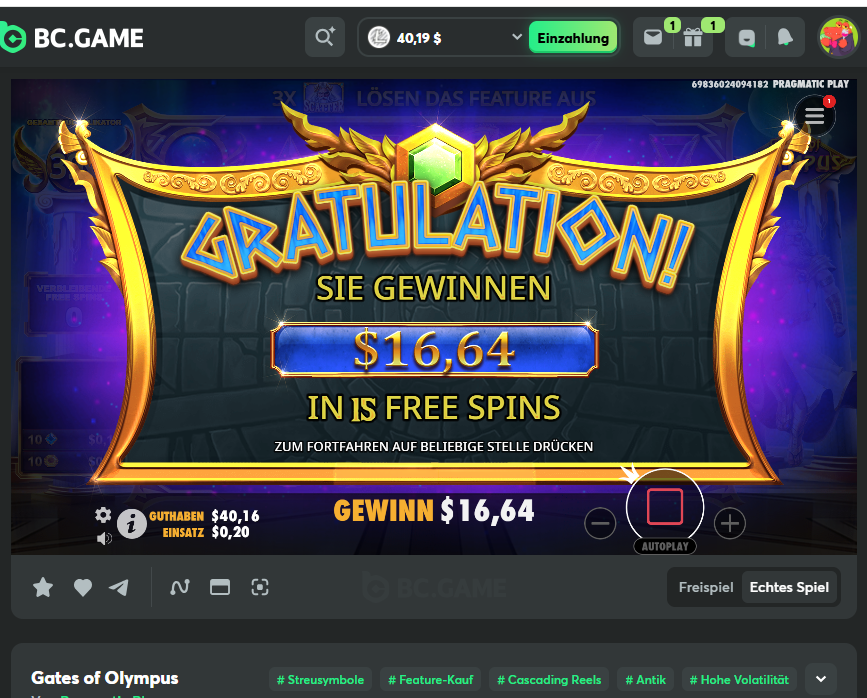Stop autoplay with the red square button

(x=665, y=506)
